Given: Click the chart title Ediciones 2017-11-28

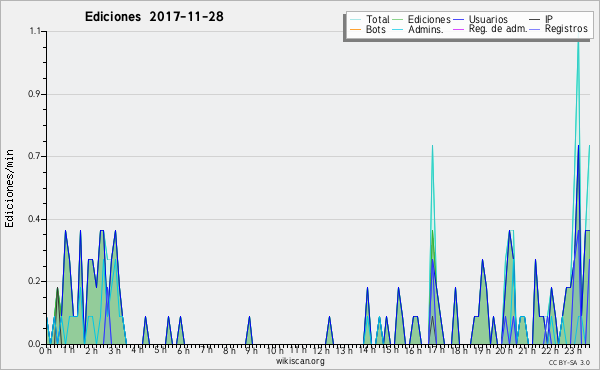Looking at the screenshot, I should (154, 17).
